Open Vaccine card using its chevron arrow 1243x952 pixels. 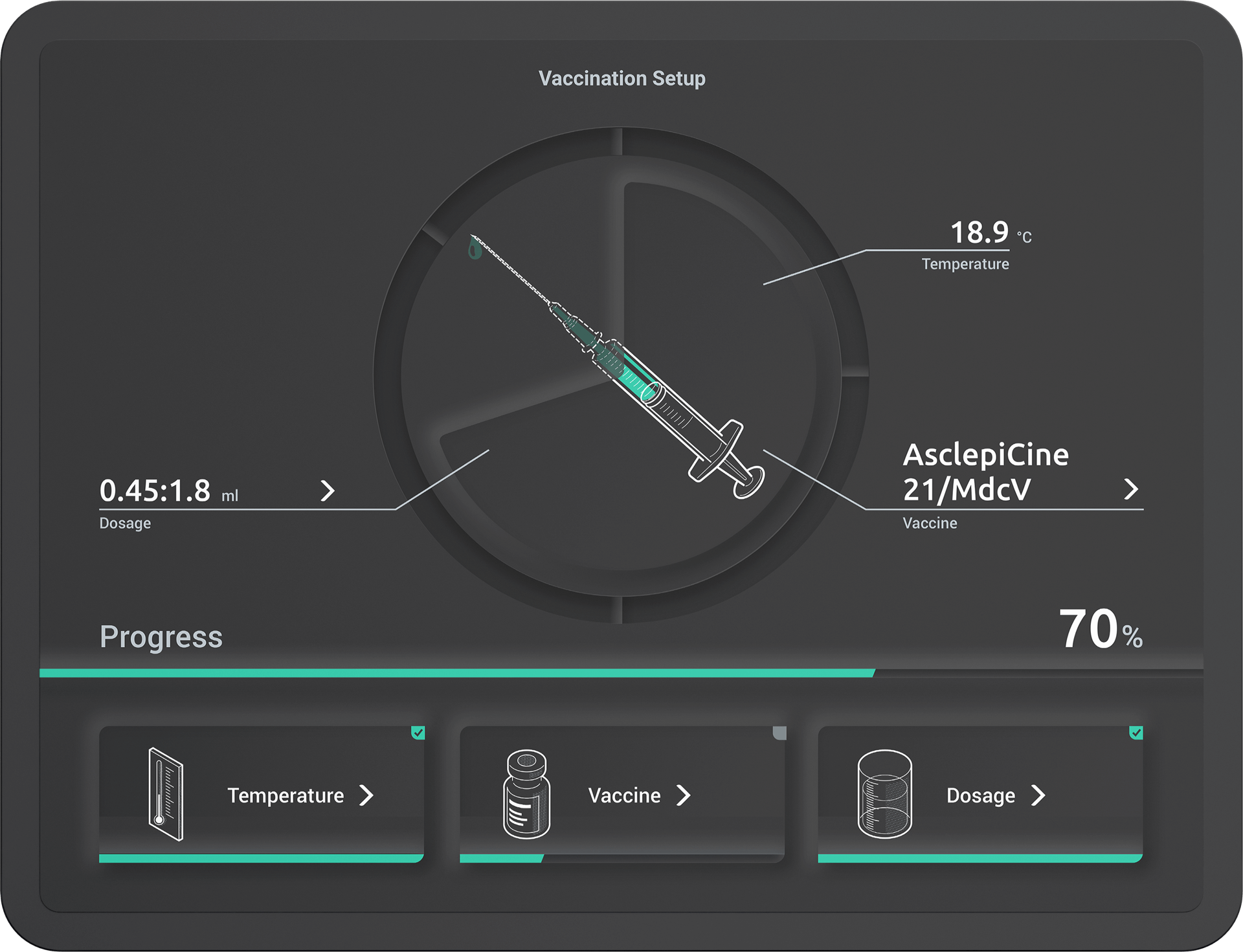[684, 795]
